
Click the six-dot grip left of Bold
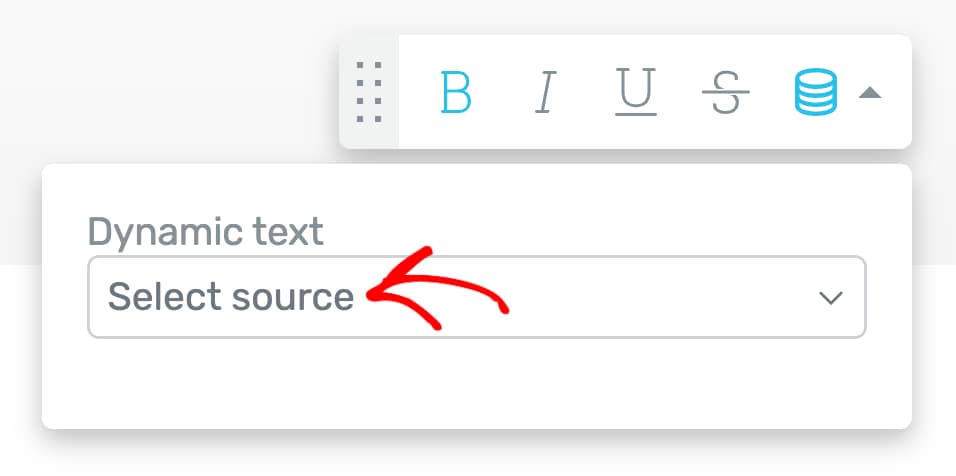369,92
